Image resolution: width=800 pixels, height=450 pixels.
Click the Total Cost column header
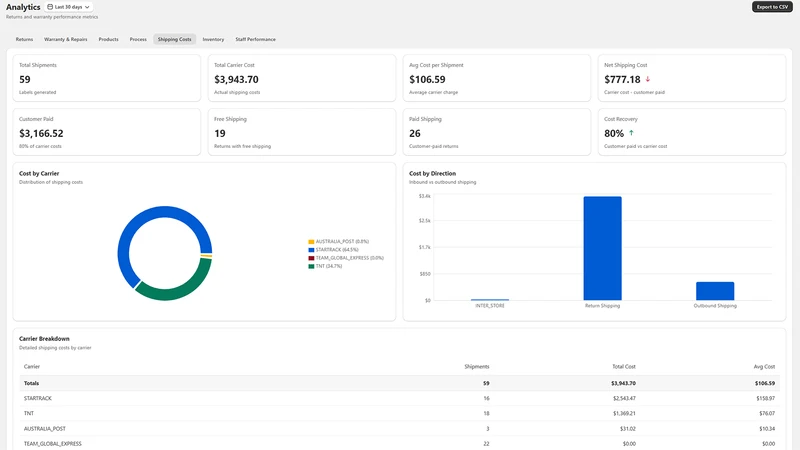(x=623, y=367)
